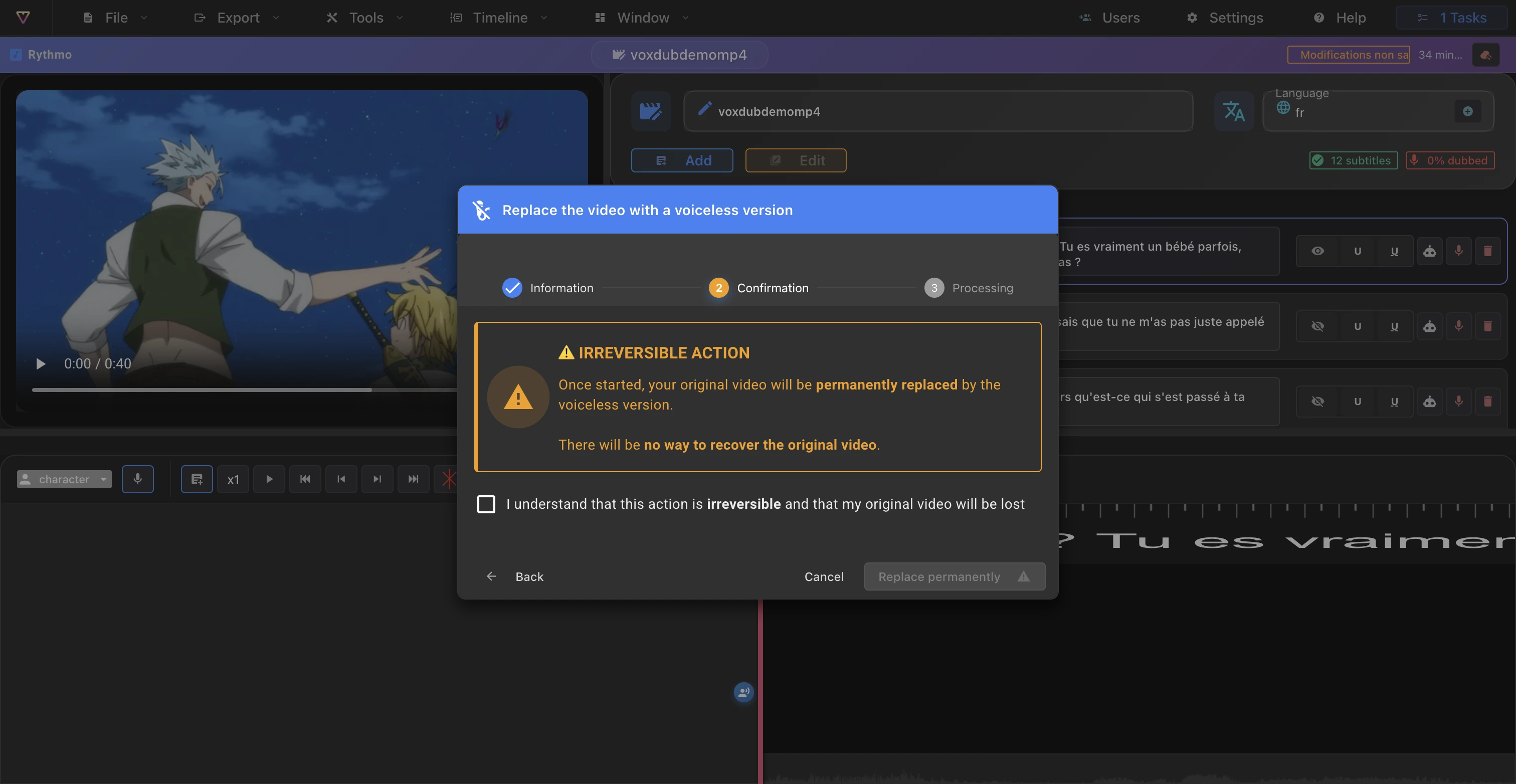
Task: Click the plain U button for 'Tu es vraiment' subtitle
Action: [1358, 251]
